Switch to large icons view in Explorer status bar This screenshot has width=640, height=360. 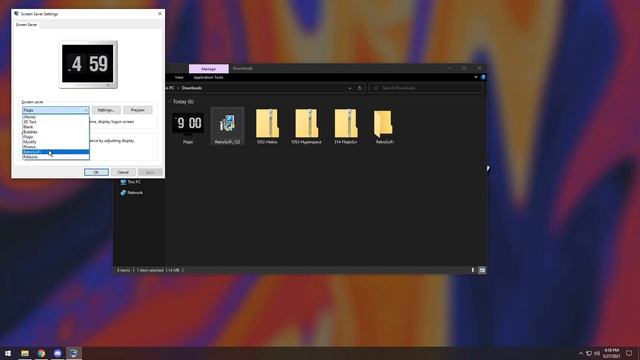(x=482, y=270)
